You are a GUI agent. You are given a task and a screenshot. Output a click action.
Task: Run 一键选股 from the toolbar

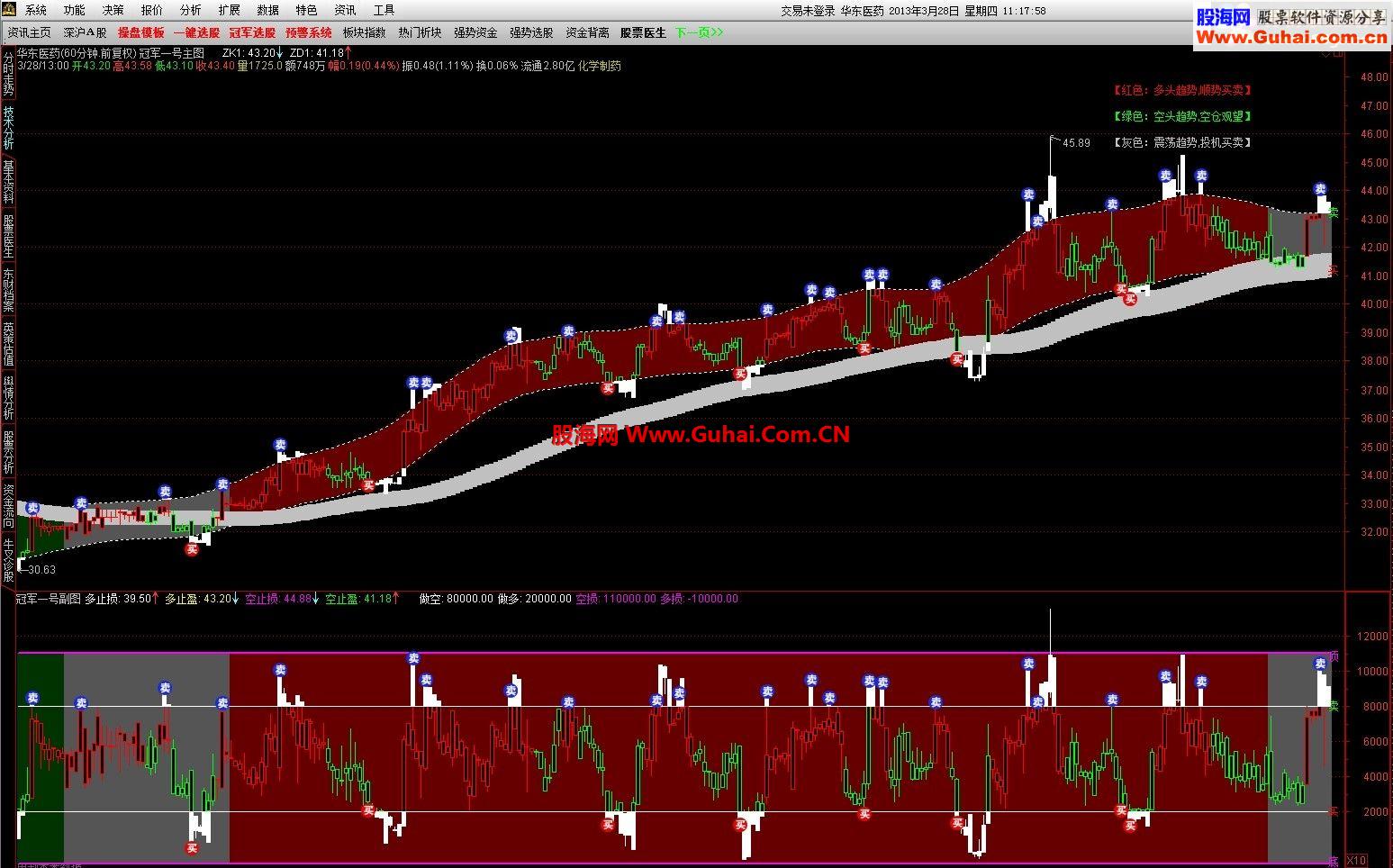(196, 32)
